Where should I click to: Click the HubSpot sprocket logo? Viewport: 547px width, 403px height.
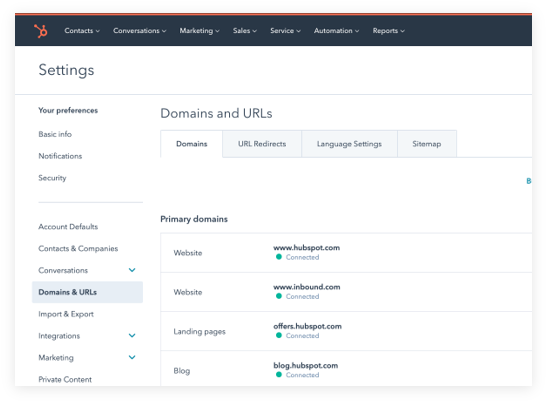tap(41, 31)
